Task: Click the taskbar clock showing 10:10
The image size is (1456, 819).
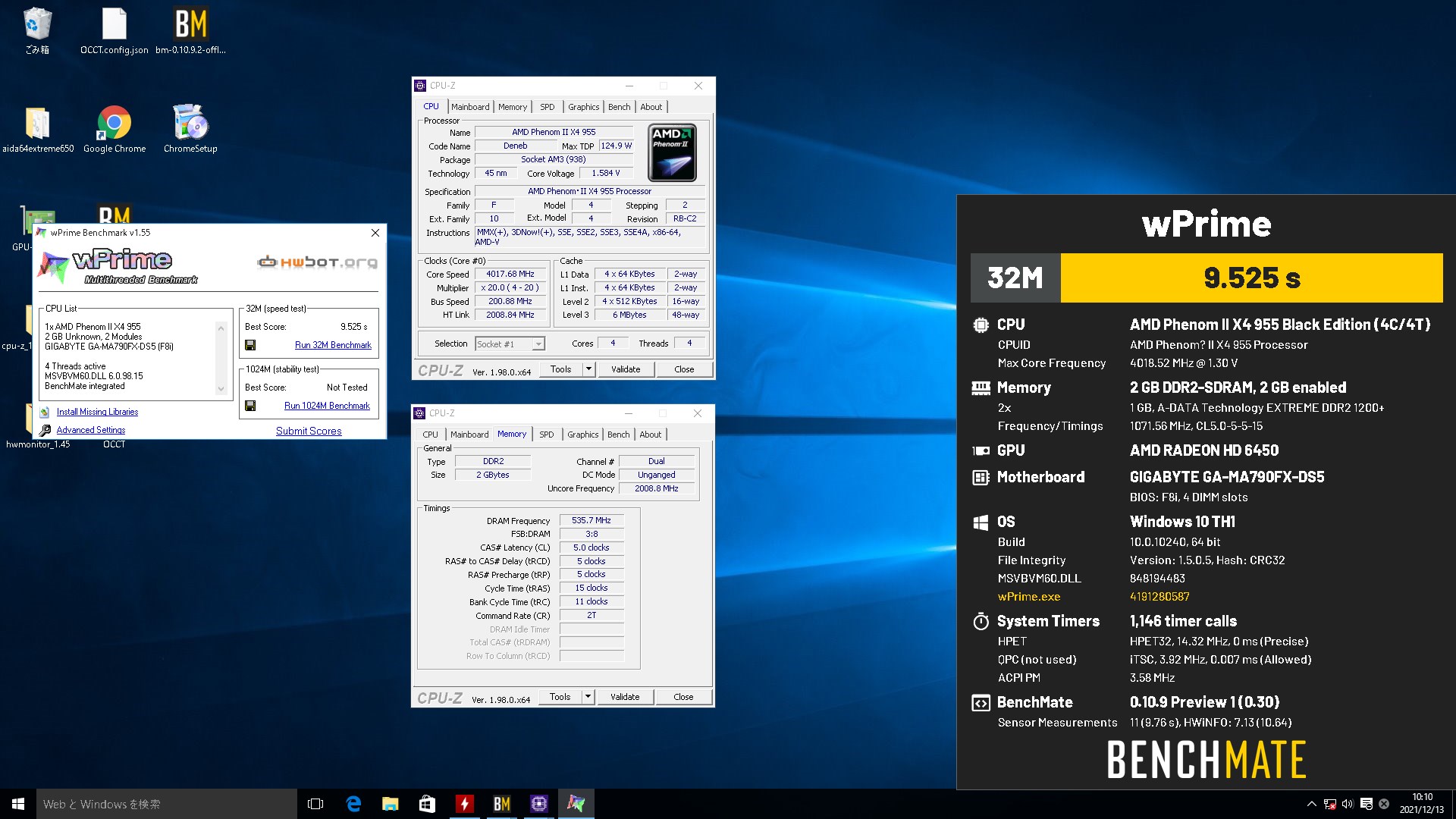Action: 1422,804
